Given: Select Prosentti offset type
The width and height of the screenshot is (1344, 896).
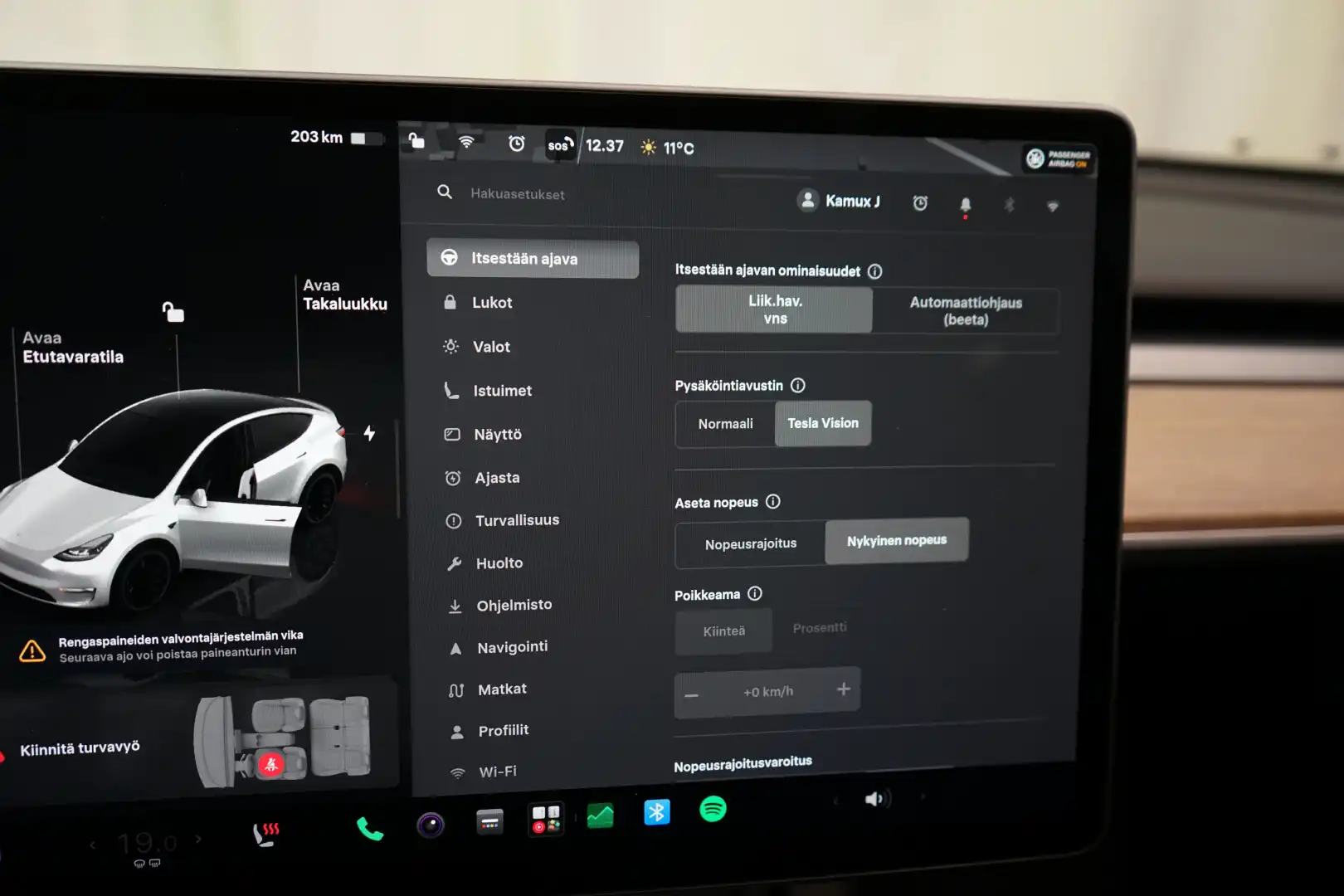Looking at the screenshot, I should click(x=820, y=628).
